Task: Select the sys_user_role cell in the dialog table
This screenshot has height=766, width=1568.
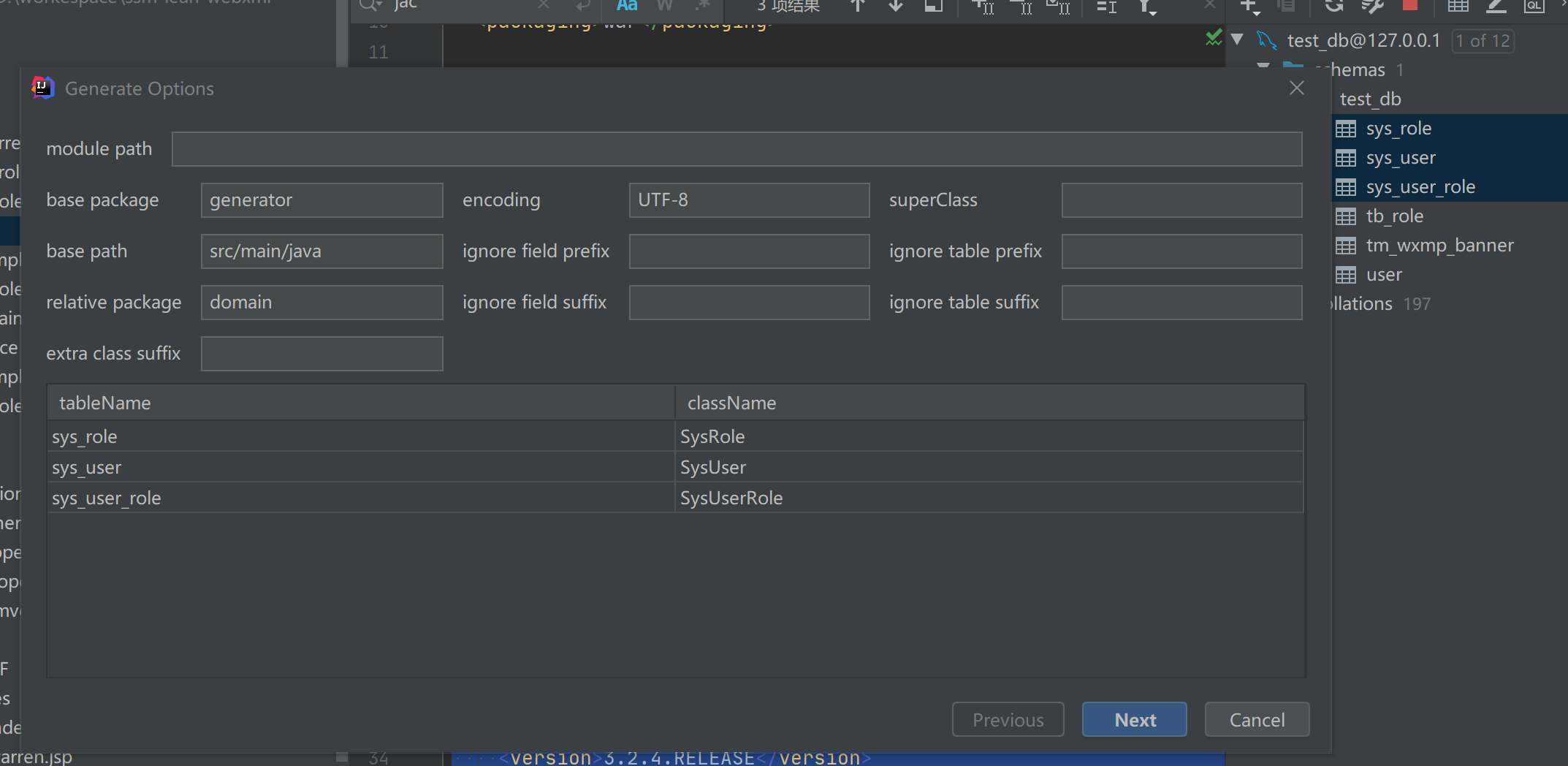Action: coord(361,498)
